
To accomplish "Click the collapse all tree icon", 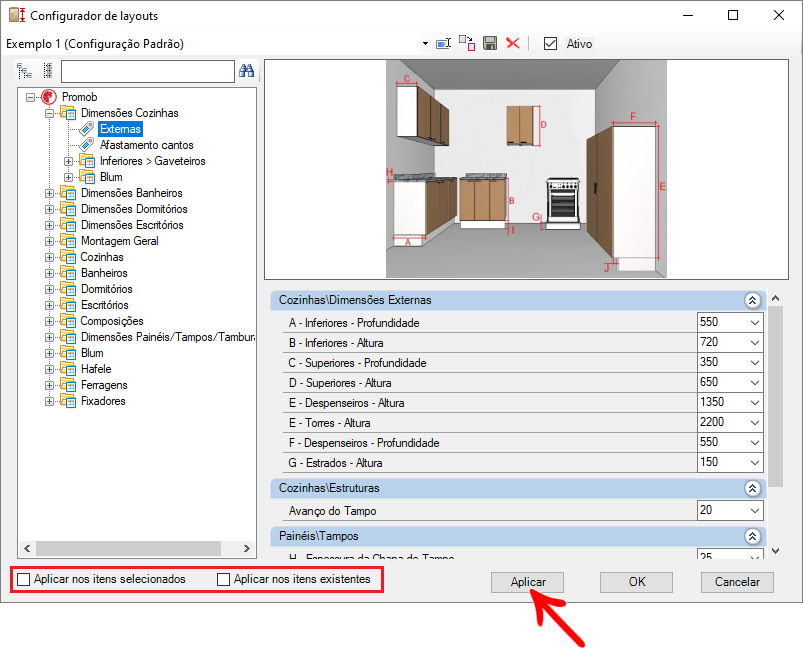I will [47, 71].
